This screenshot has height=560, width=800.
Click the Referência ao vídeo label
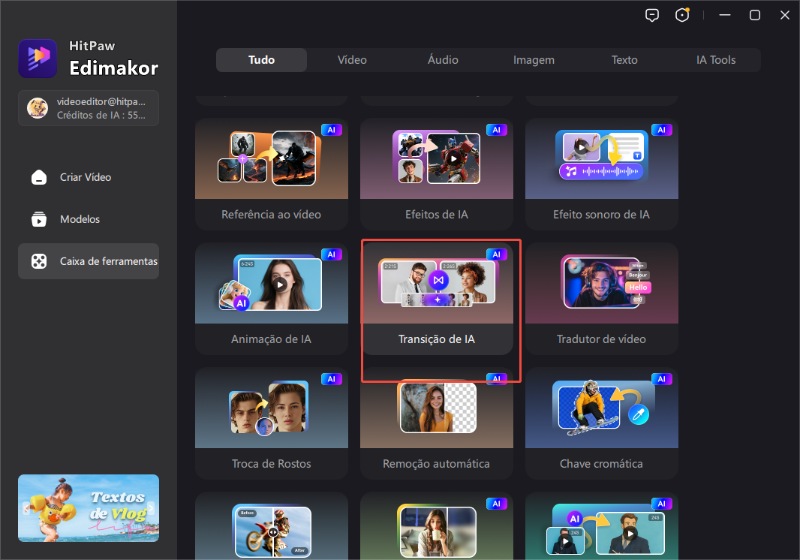click(x=271, y=215)
